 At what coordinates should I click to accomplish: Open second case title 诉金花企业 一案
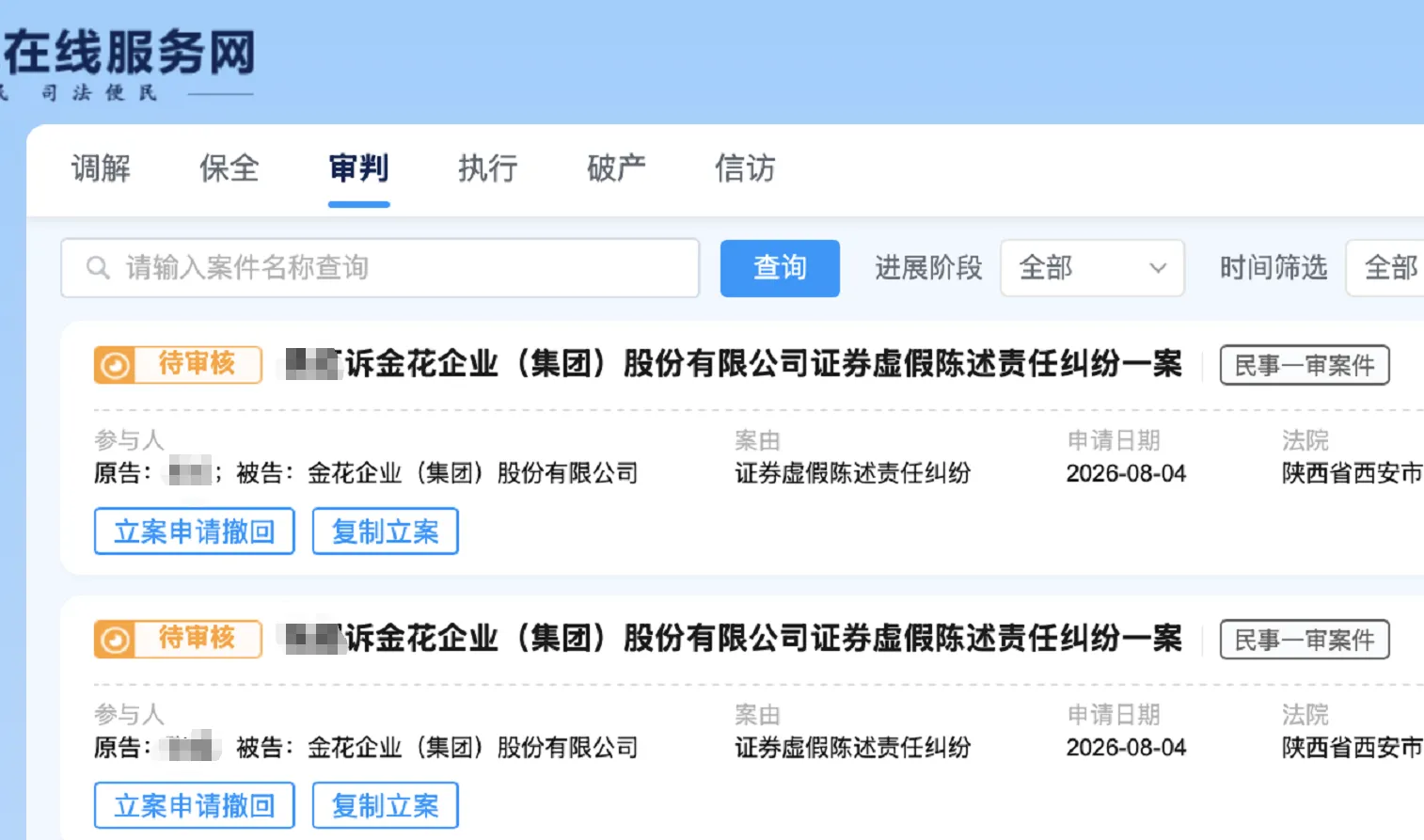point(734,639)
